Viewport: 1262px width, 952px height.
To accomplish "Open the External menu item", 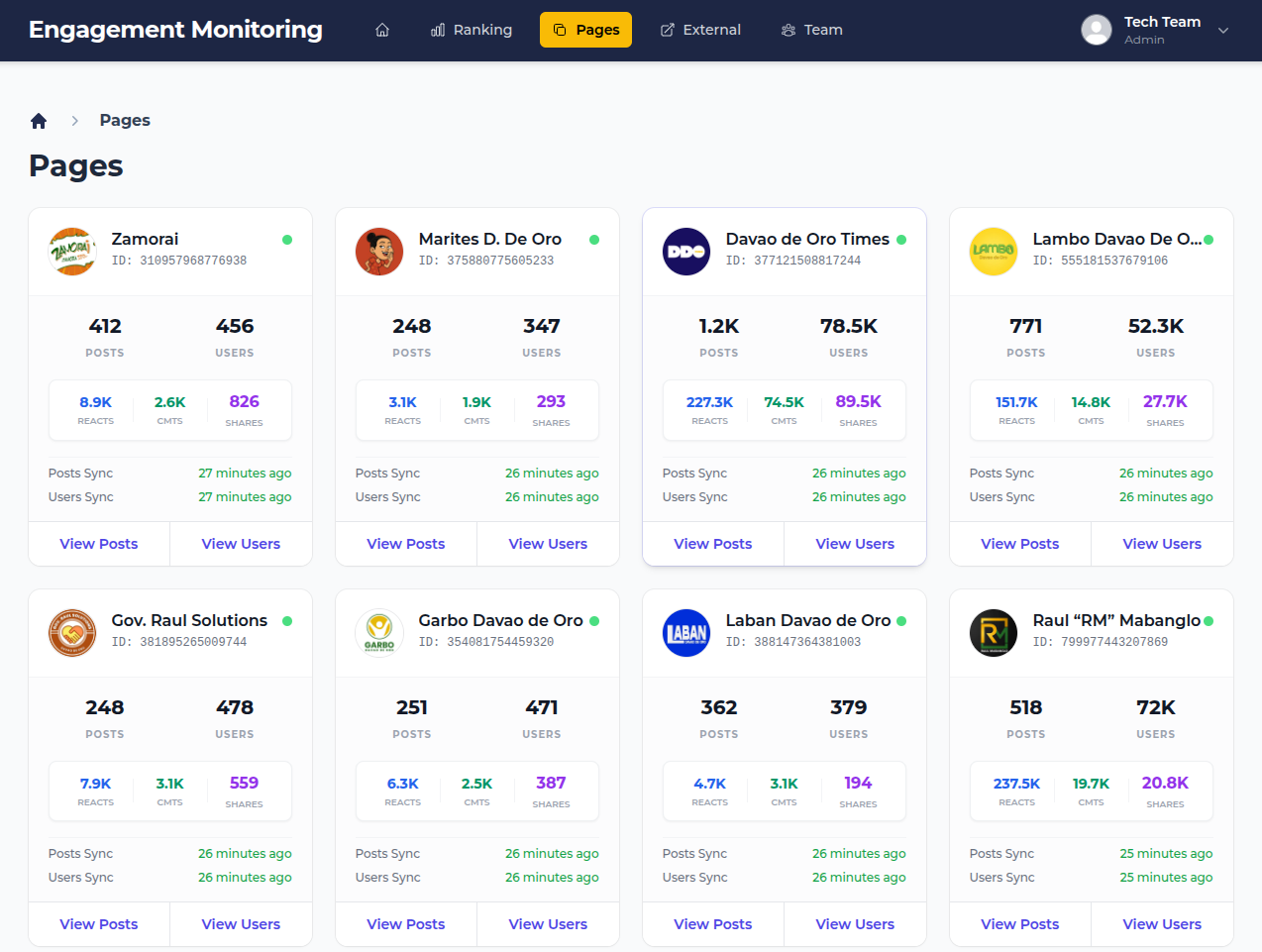I will [700, 30].
